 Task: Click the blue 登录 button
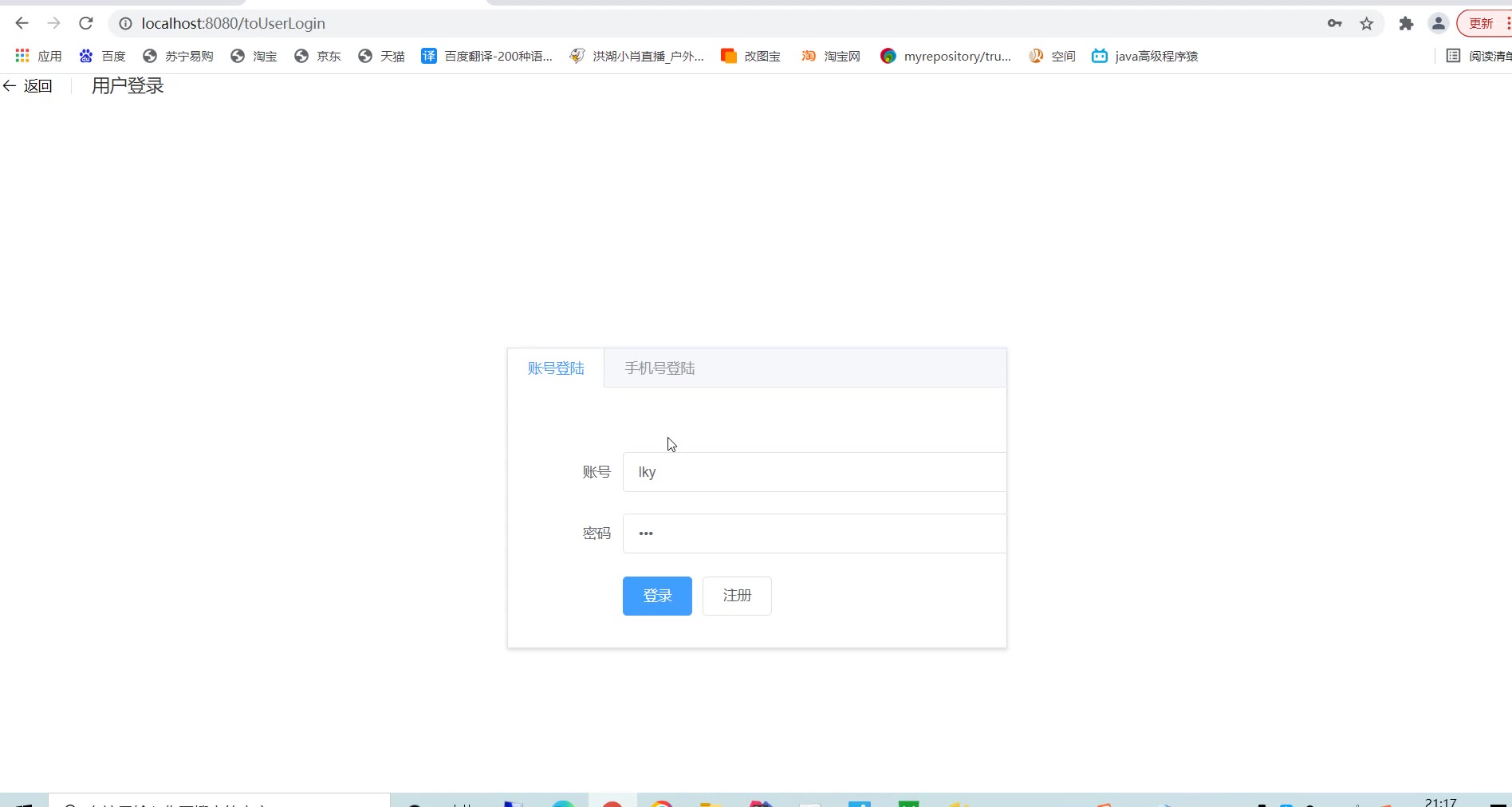[x=657, y=596]
